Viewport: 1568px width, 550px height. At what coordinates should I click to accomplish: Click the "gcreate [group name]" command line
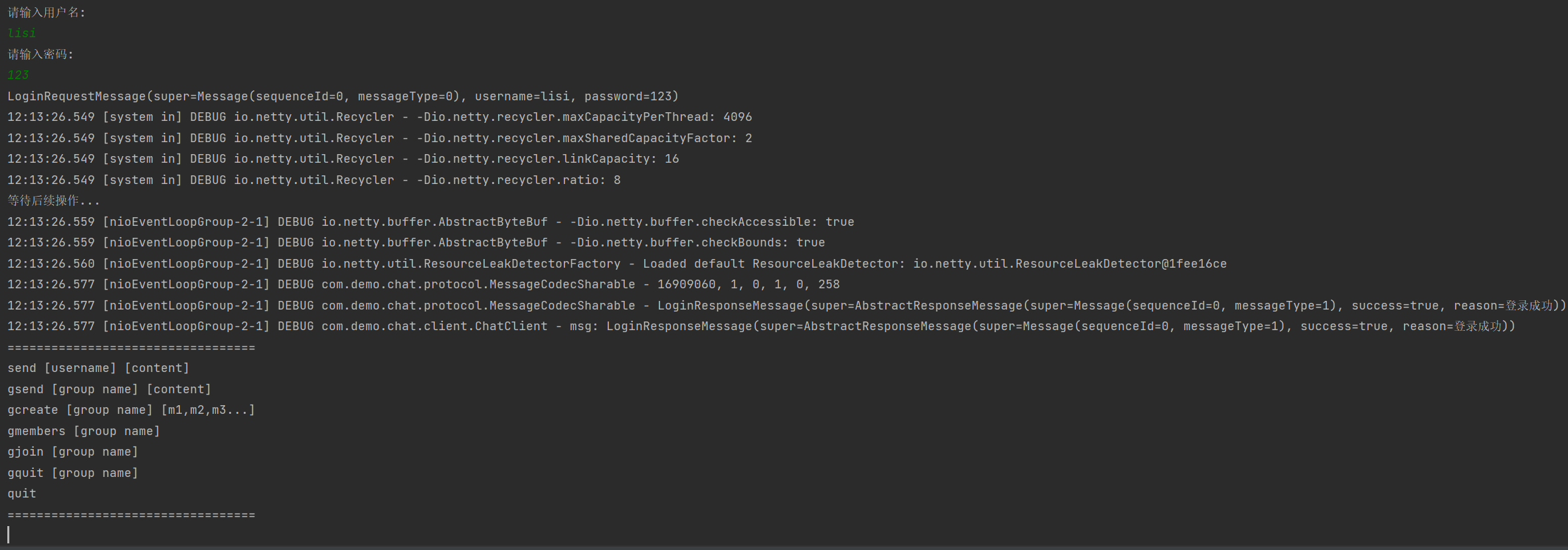click(131, 410)
